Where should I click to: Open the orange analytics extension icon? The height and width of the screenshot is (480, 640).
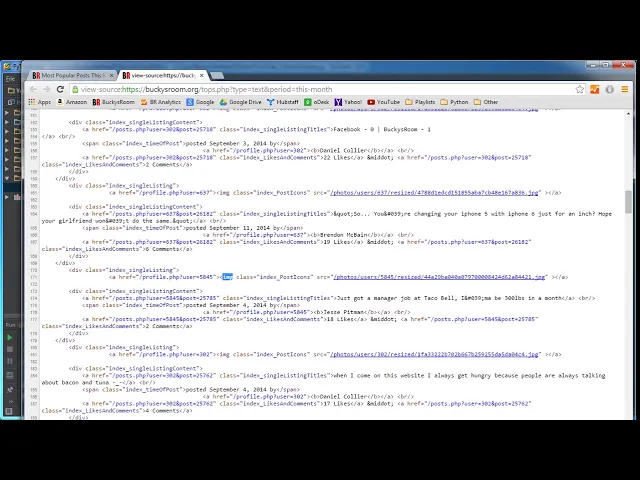pos(595,89)
